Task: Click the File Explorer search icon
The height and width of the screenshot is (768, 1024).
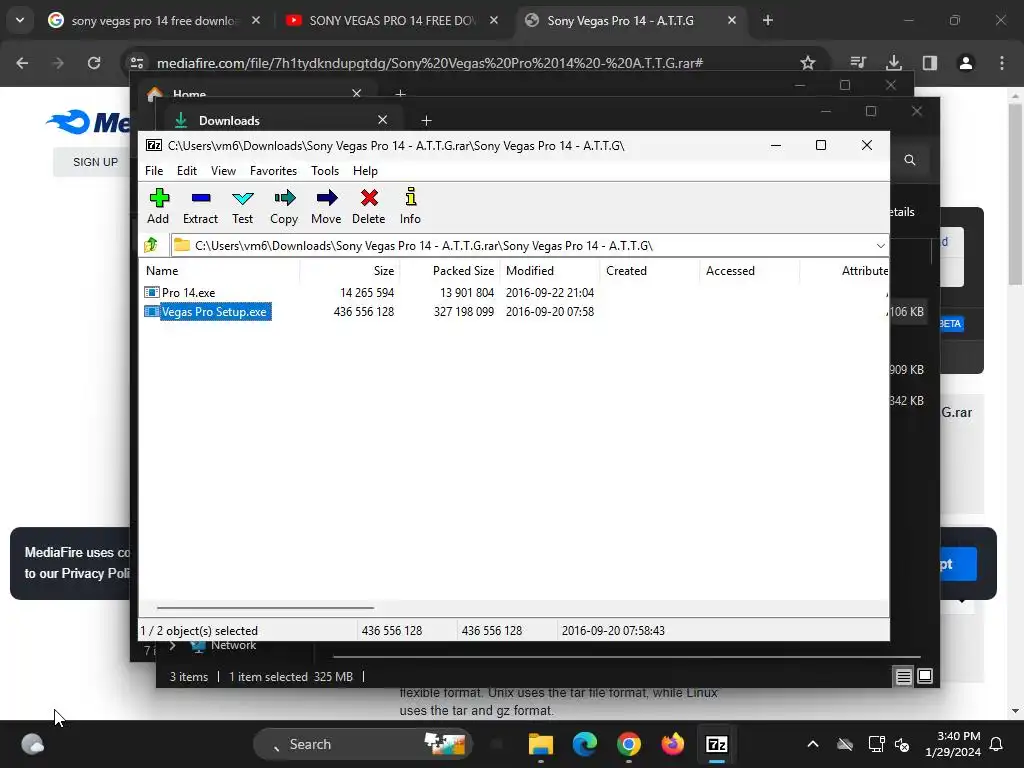Action: (x=910, y=160)
